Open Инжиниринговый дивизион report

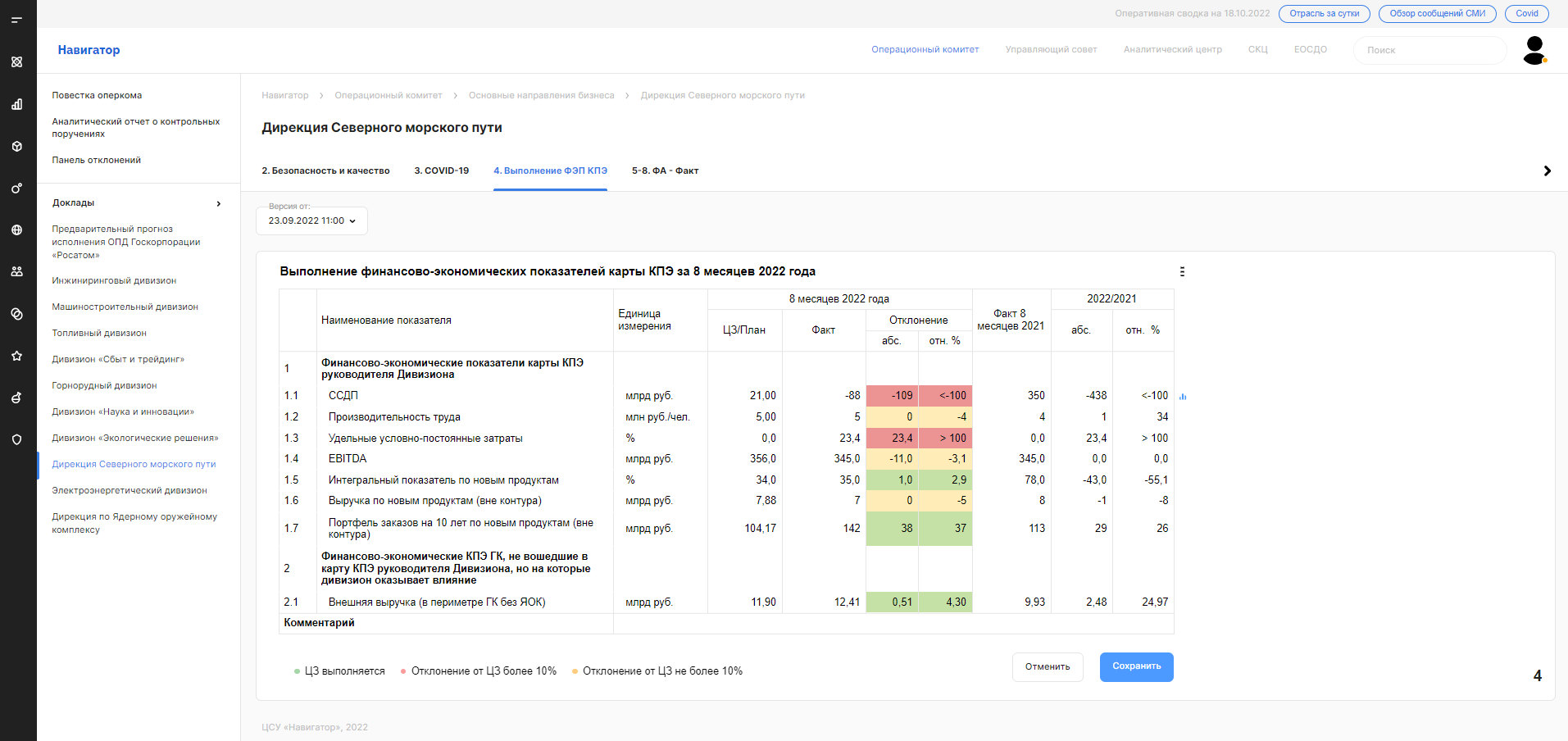(x=114, y=280)
